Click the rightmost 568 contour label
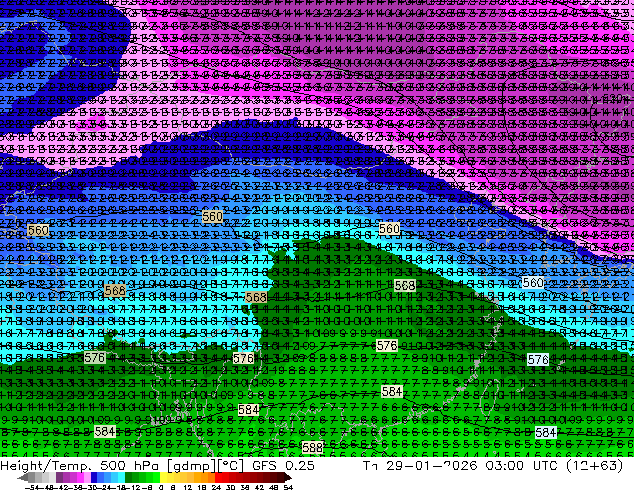 [404, 285]
